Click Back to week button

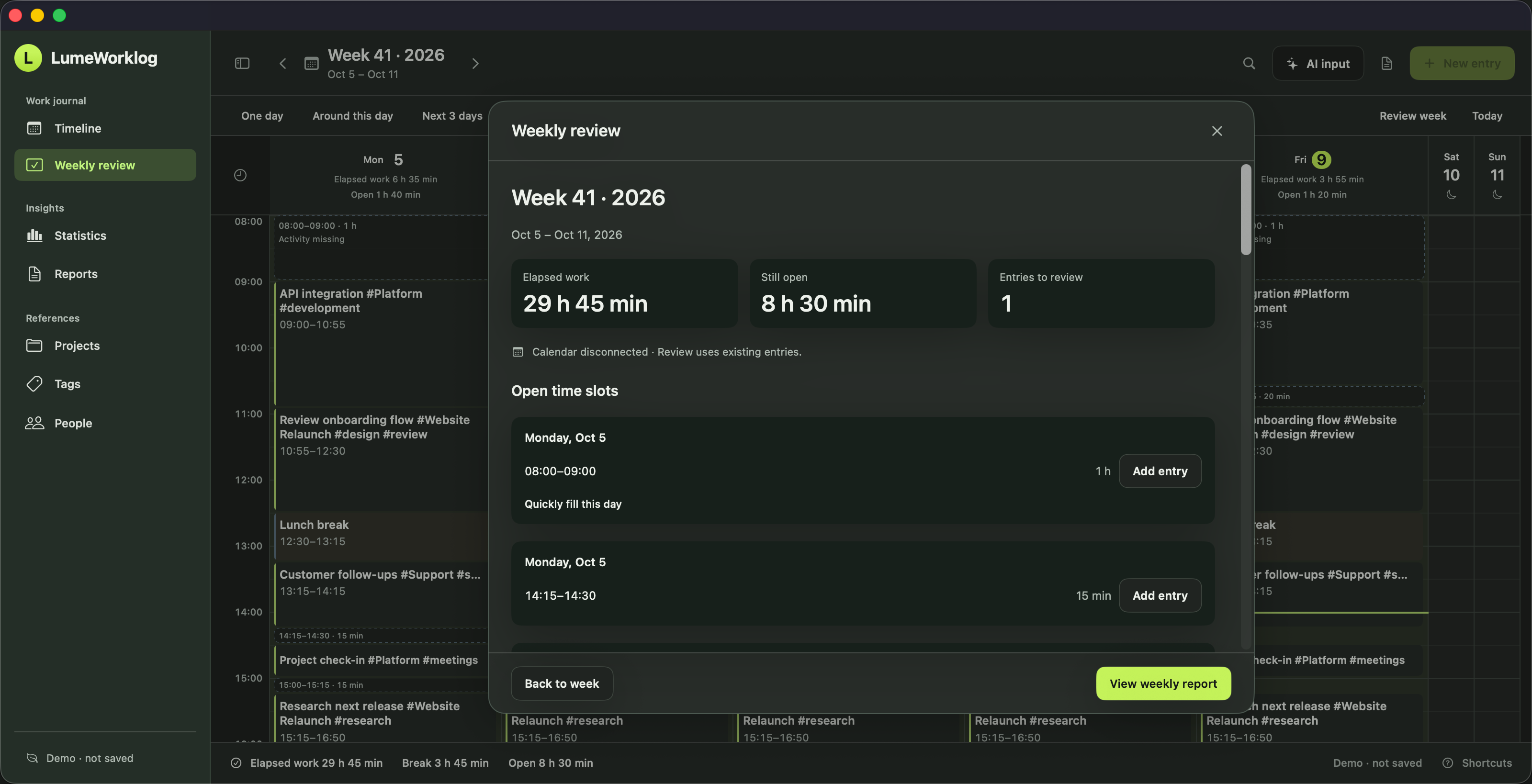point(562,683)
